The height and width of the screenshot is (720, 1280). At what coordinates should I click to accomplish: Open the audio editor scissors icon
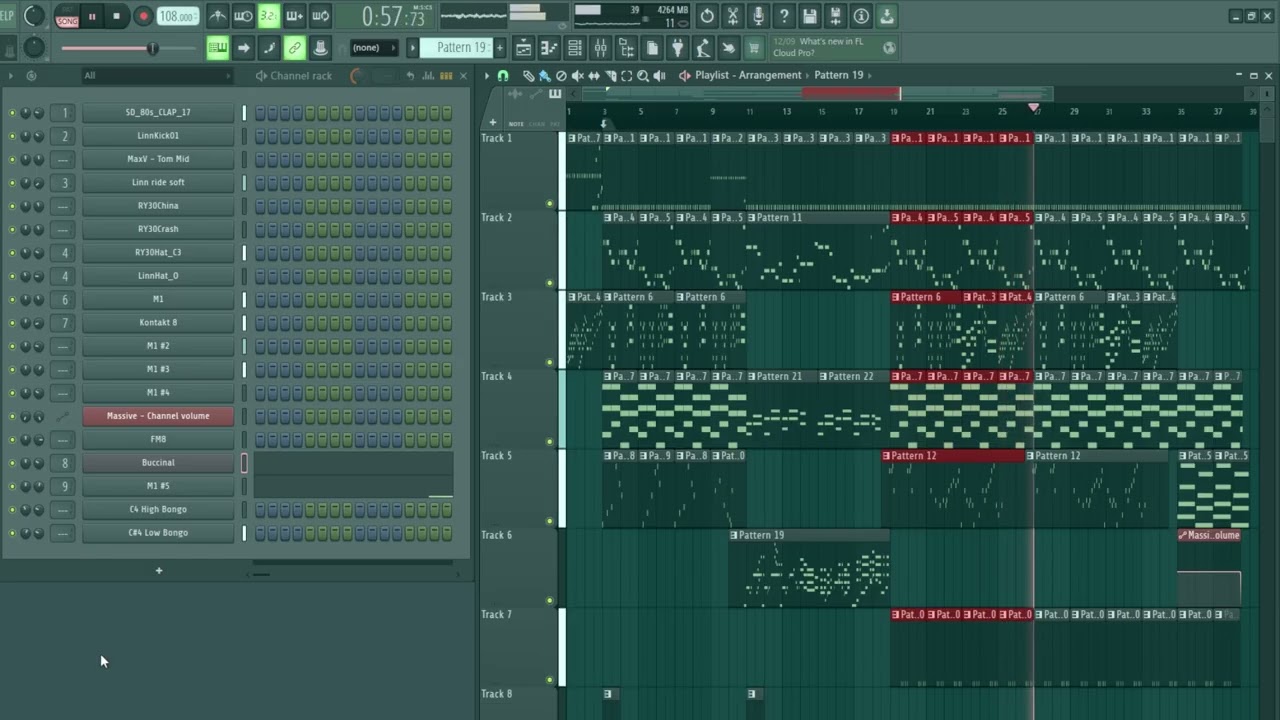(x=733, y=16)
